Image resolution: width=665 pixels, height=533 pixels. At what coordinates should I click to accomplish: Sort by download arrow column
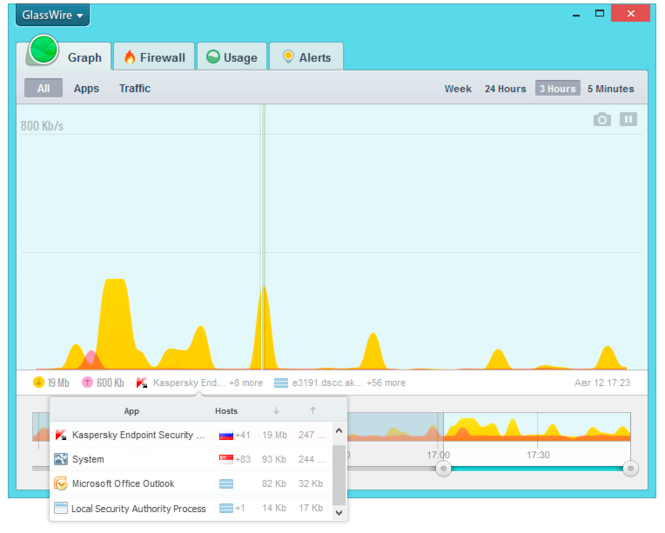(x=276, y=410)
